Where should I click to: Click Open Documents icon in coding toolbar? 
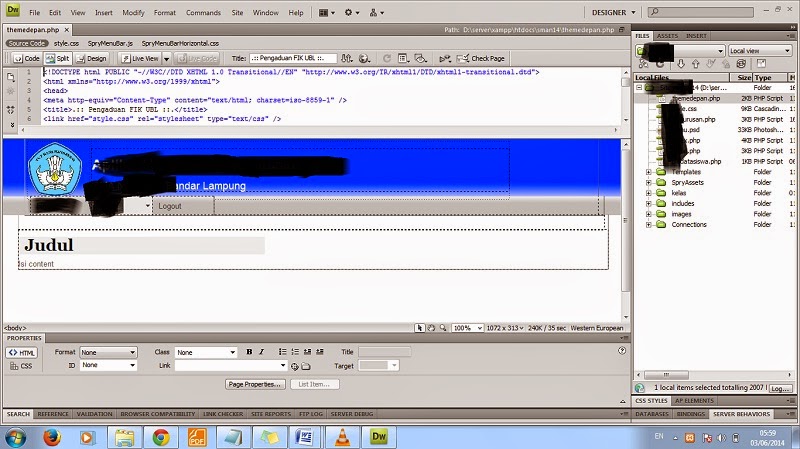point(11,77)
